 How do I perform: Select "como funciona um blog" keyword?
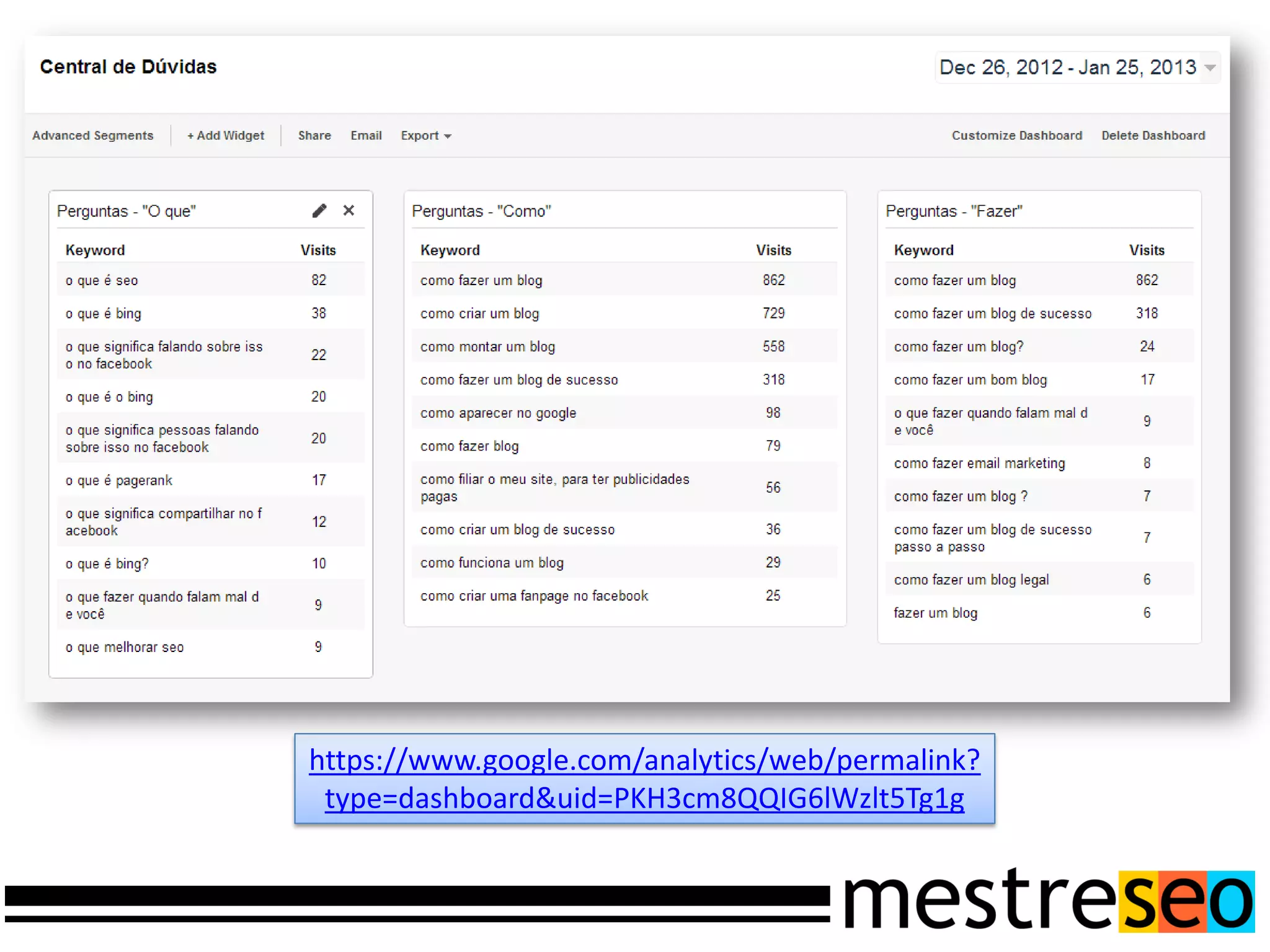[492, 563]
